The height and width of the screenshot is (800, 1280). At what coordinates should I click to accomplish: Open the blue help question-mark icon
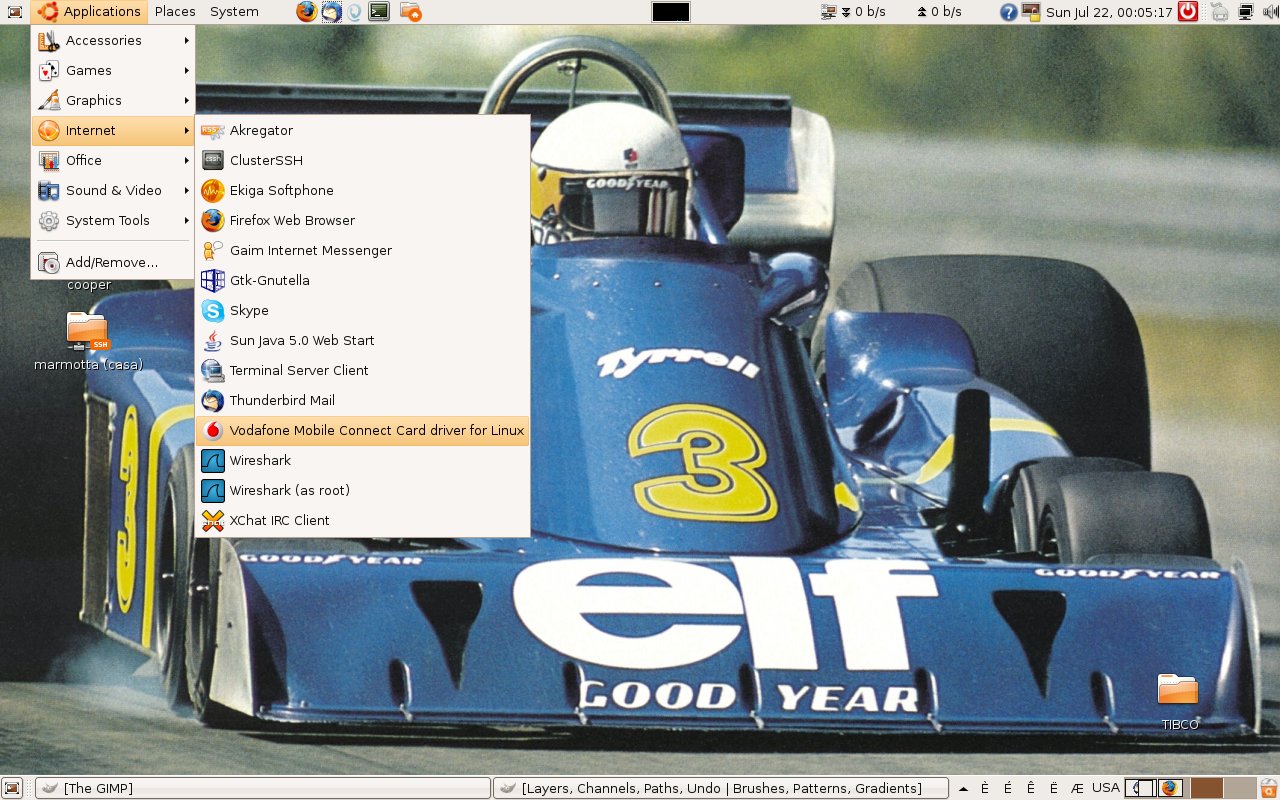pyautogui.click(x=1009, y=12)
